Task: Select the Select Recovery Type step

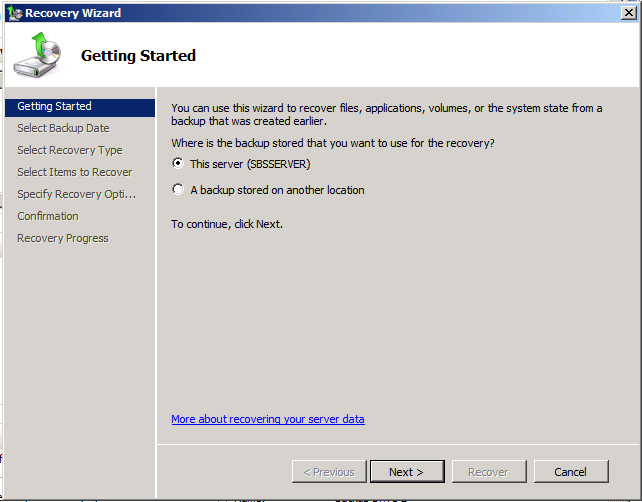Action: coord(69,150)
